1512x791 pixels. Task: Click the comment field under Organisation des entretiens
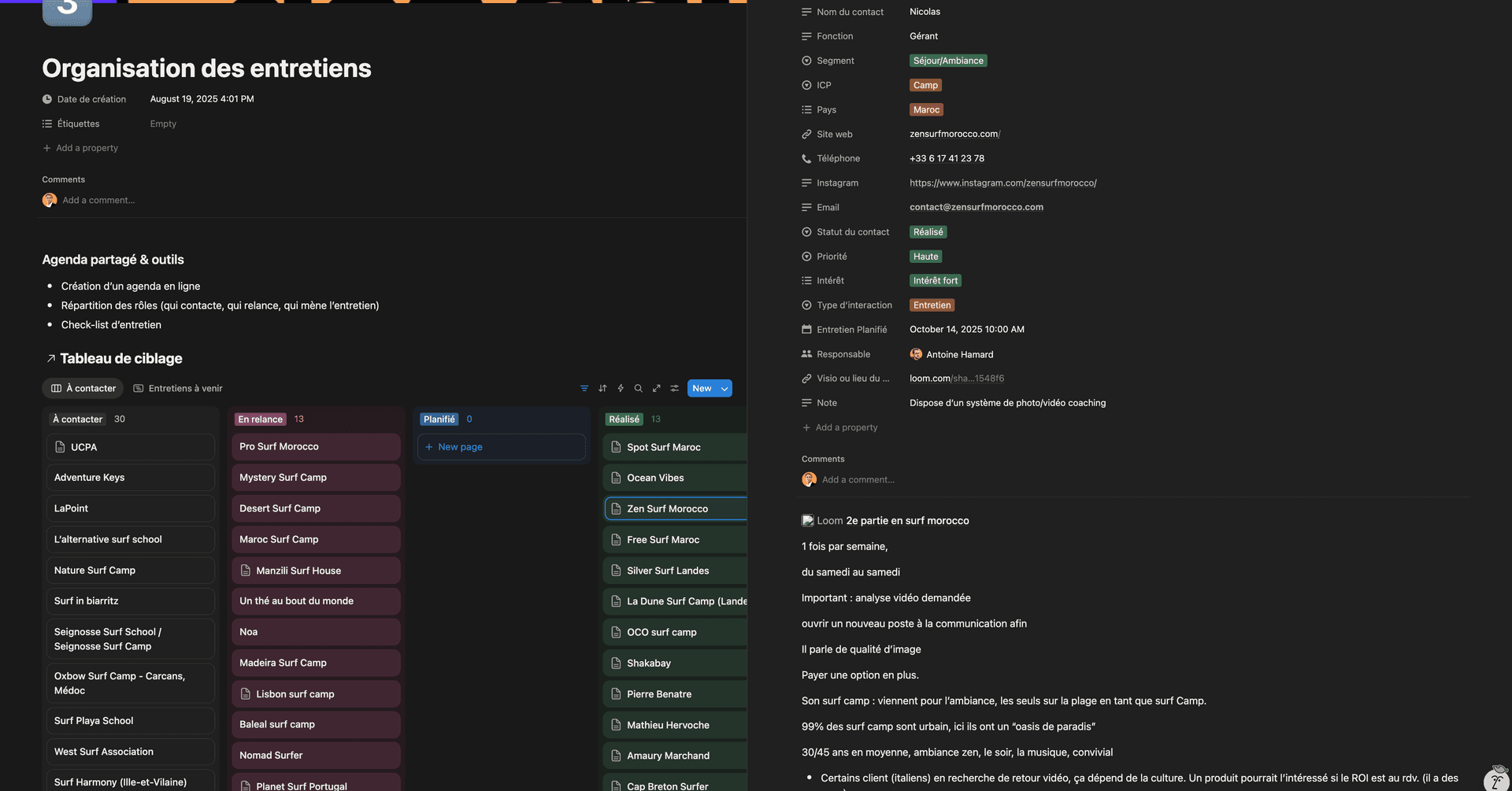coord(98,200)
